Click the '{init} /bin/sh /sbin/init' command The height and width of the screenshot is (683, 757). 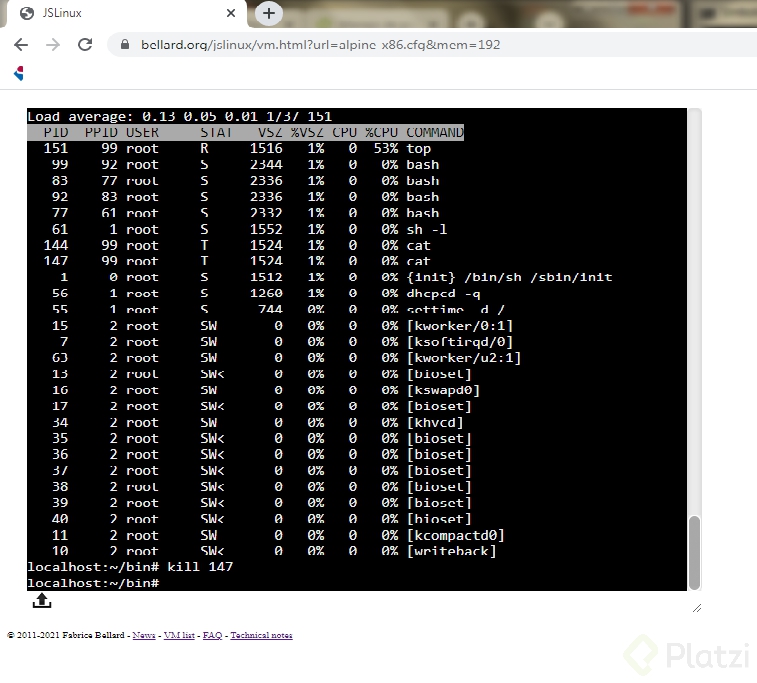tap(509, 278)
